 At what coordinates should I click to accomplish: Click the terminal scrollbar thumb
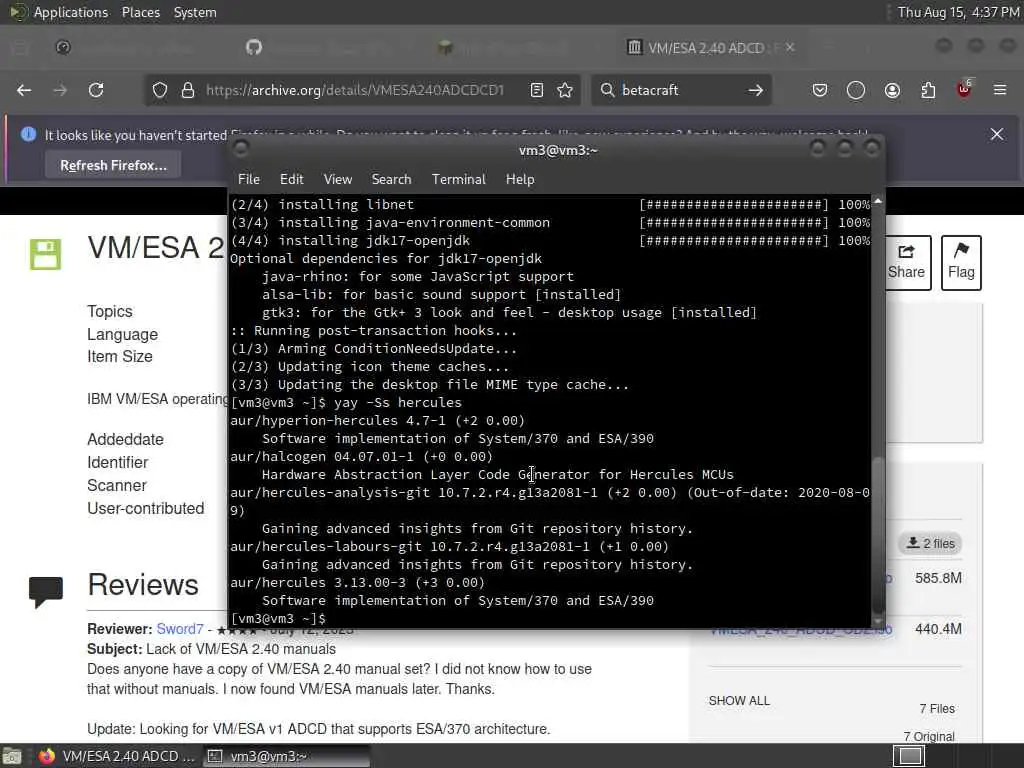pyautogui.click(x=878, y=534)
